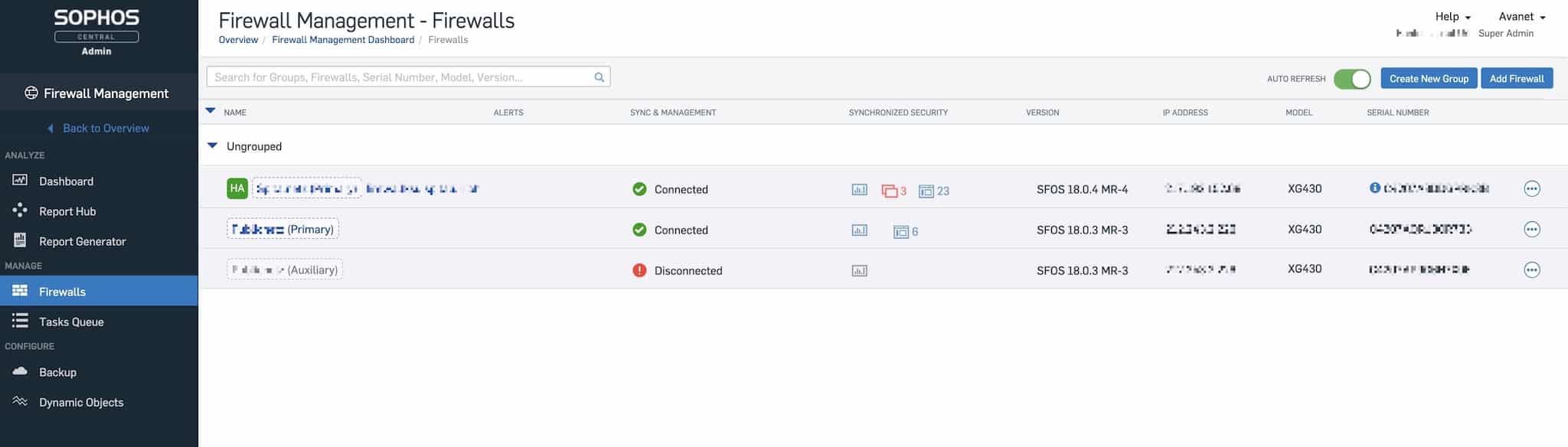This screenshot has width=1568, height=447.
Task: Open more options for Auxiliary firewall row
Action: (1531, 269)
